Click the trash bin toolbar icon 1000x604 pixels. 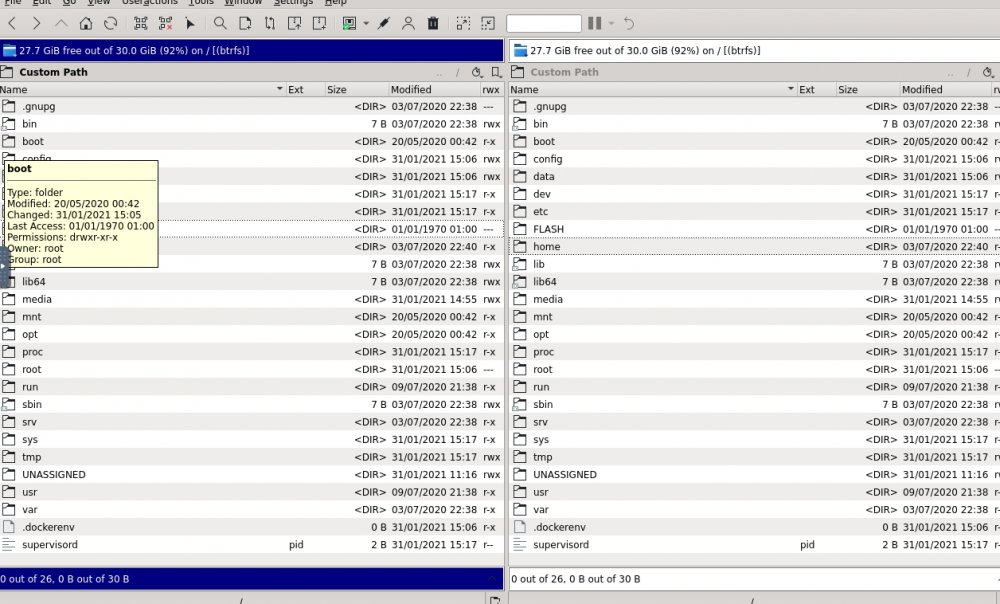click(433, 24)
